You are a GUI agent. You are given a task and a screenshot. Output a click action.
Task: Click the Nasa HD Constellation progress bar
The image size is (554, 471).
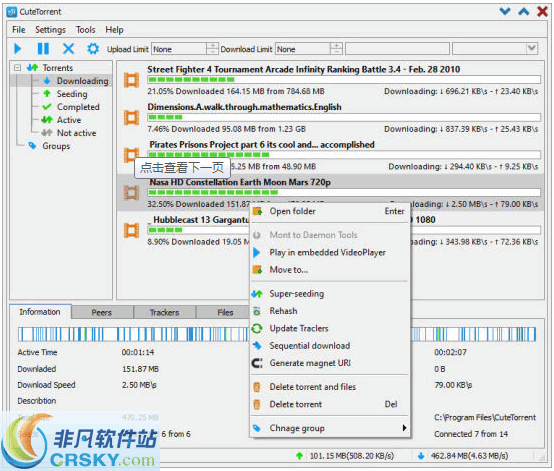344,193
